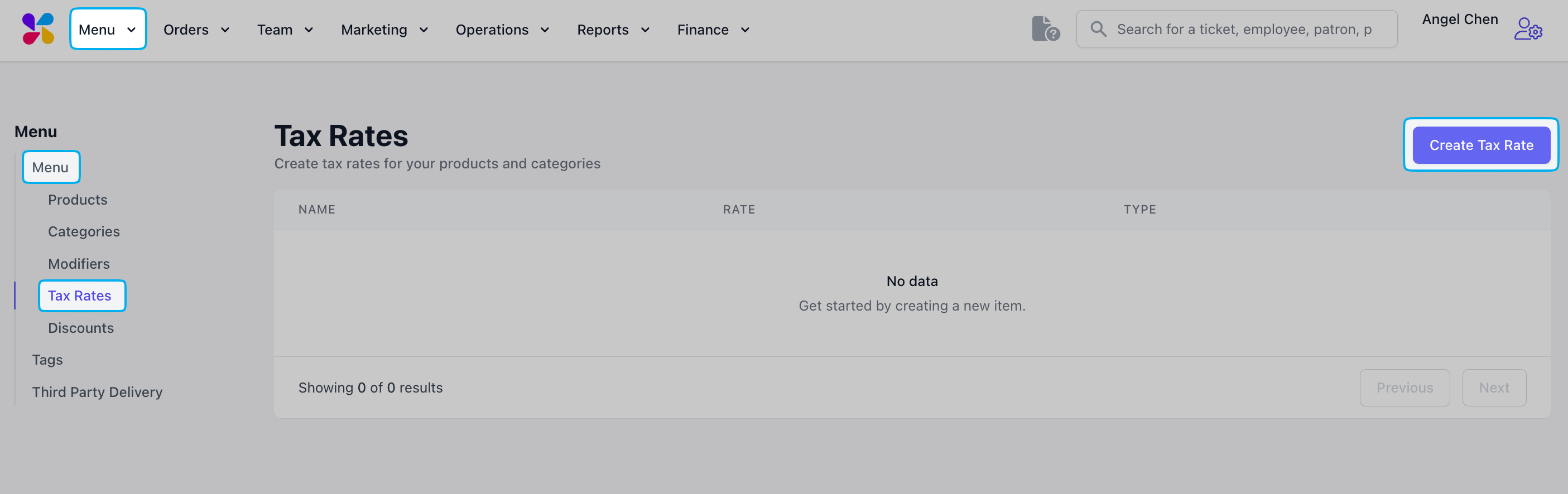Open Categories sidebar link
This screenshot has width=1568, height=494.
pos(83,232)
